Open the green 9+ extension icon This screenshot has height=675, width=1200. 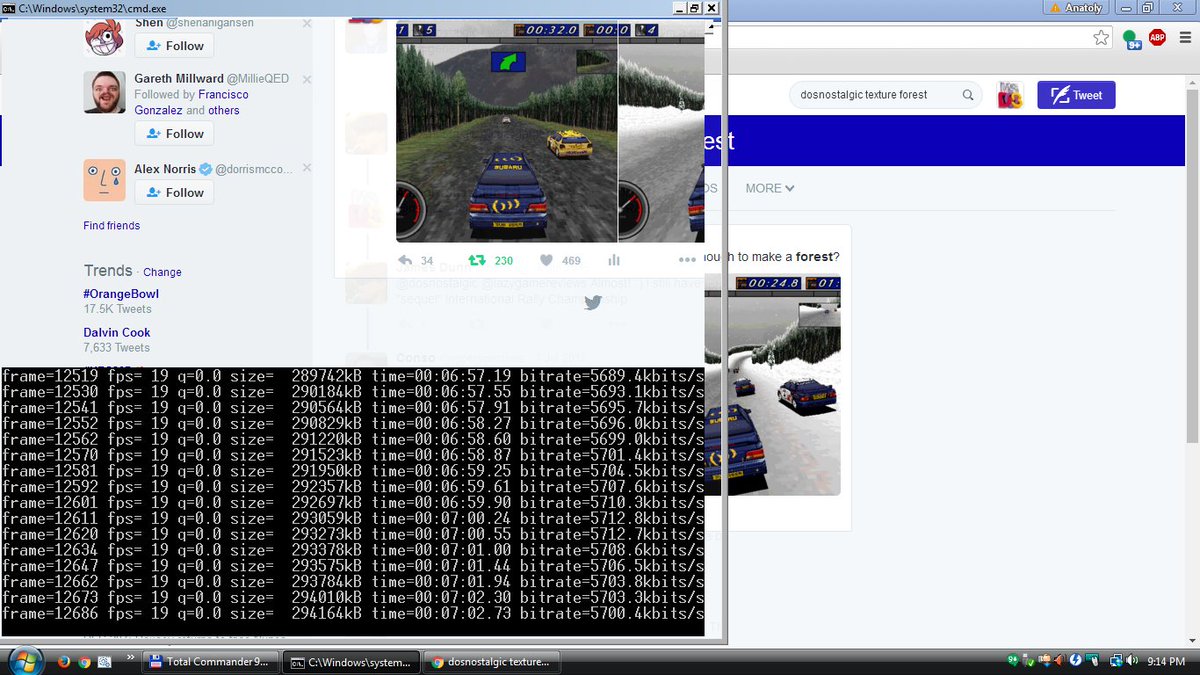pos(1132,38)
